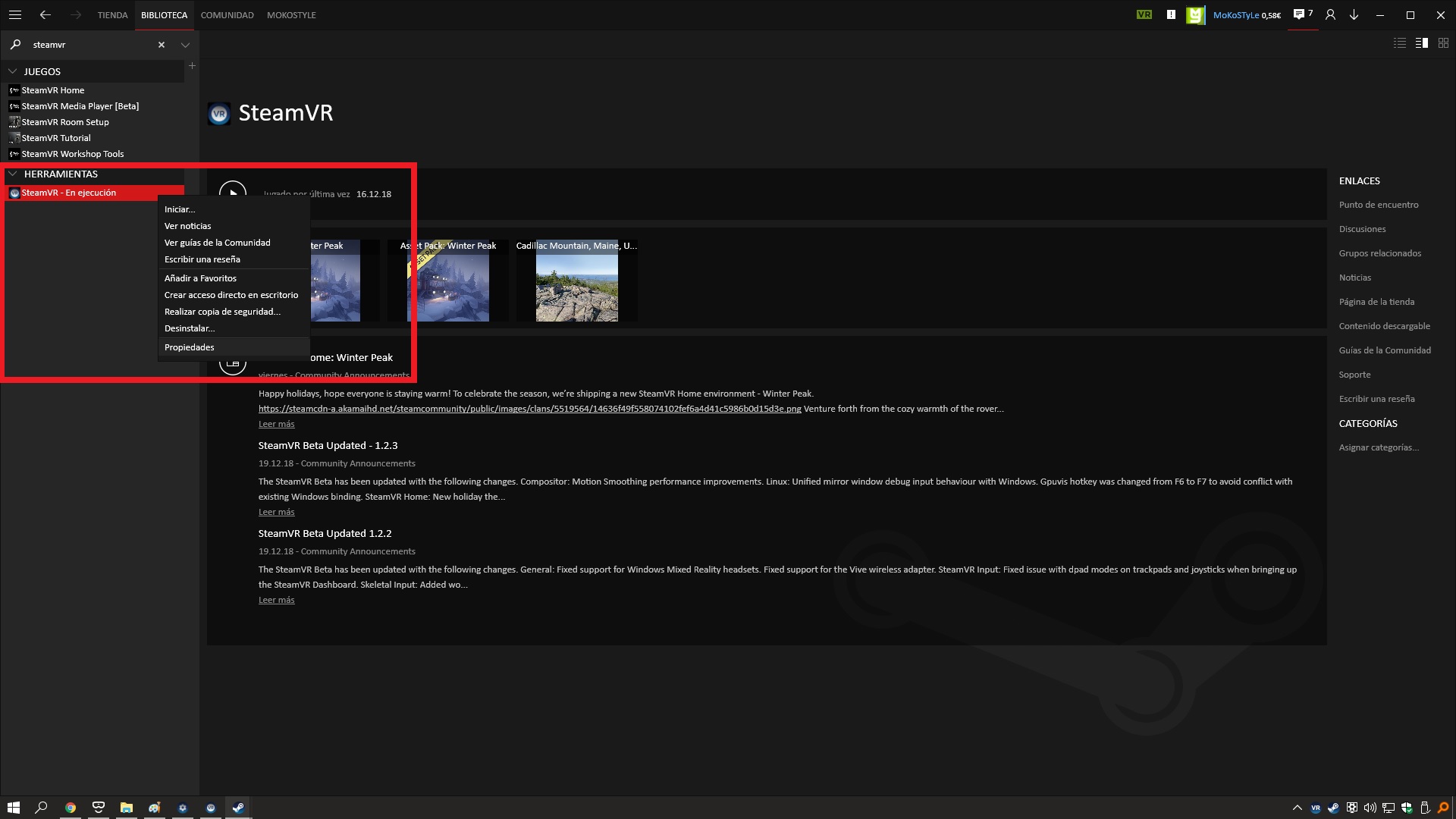Choose Desinstalar... from the context menu
The image size is (1456, 819).
(x=190, y=328)
